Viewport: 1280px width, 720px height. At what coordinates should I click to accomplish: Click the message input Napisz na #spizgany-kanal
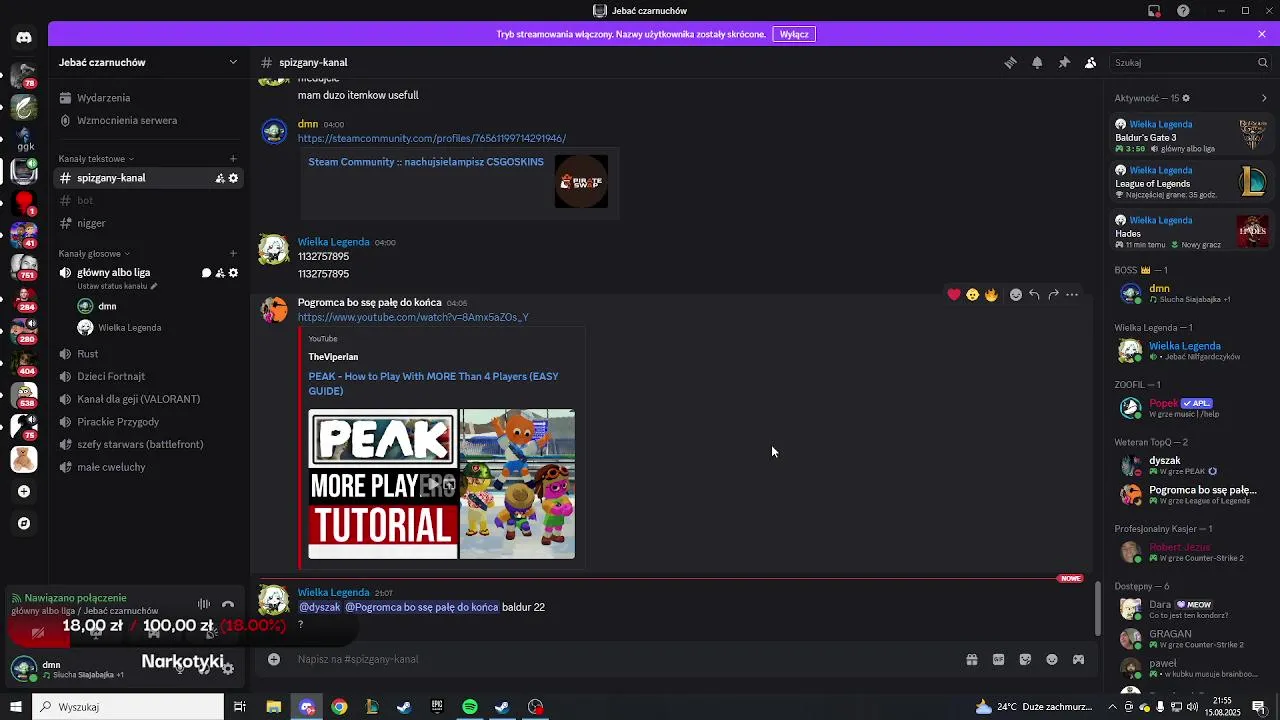click(x=620, y=659)
